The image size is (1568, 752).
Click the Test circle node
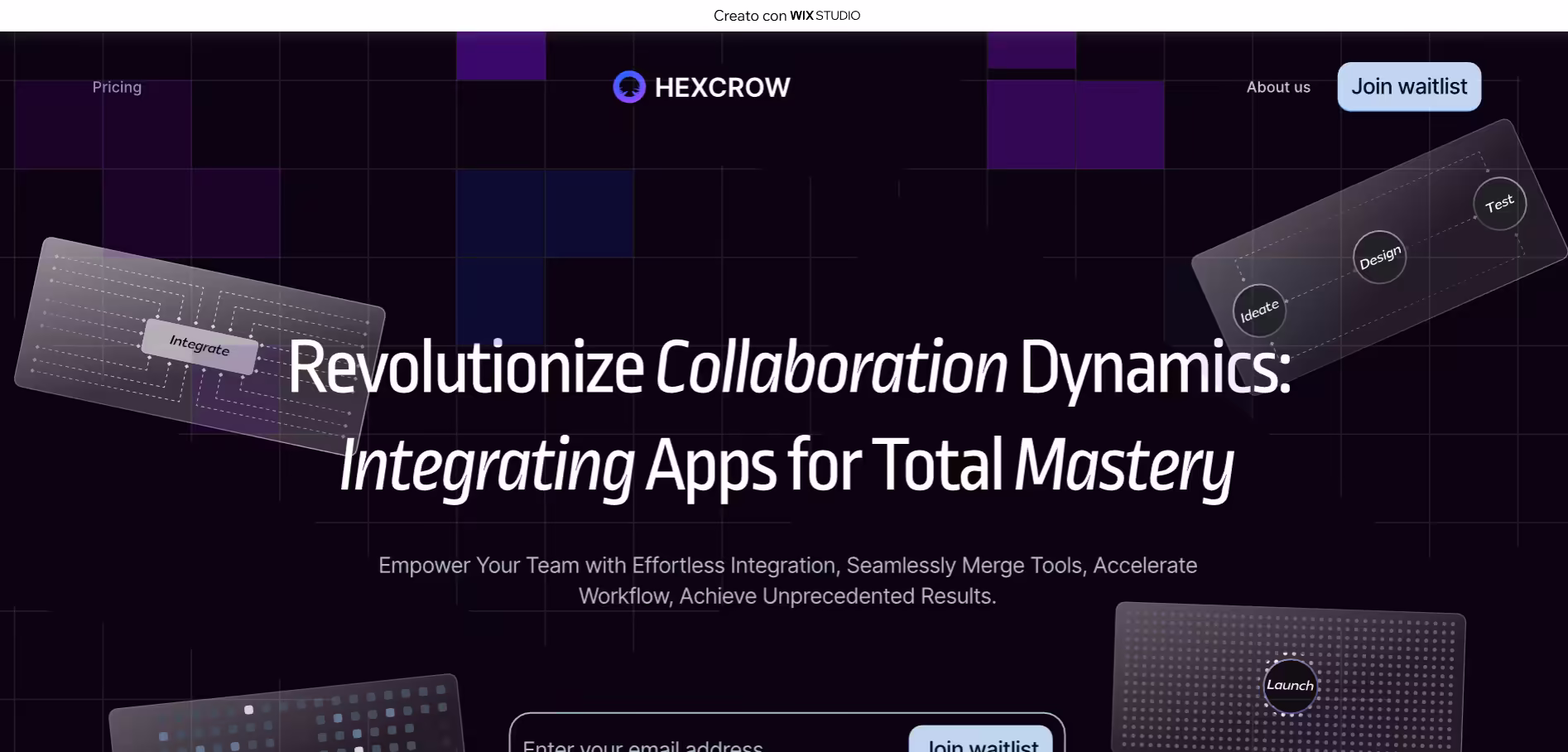click(x=1499, y=204)
